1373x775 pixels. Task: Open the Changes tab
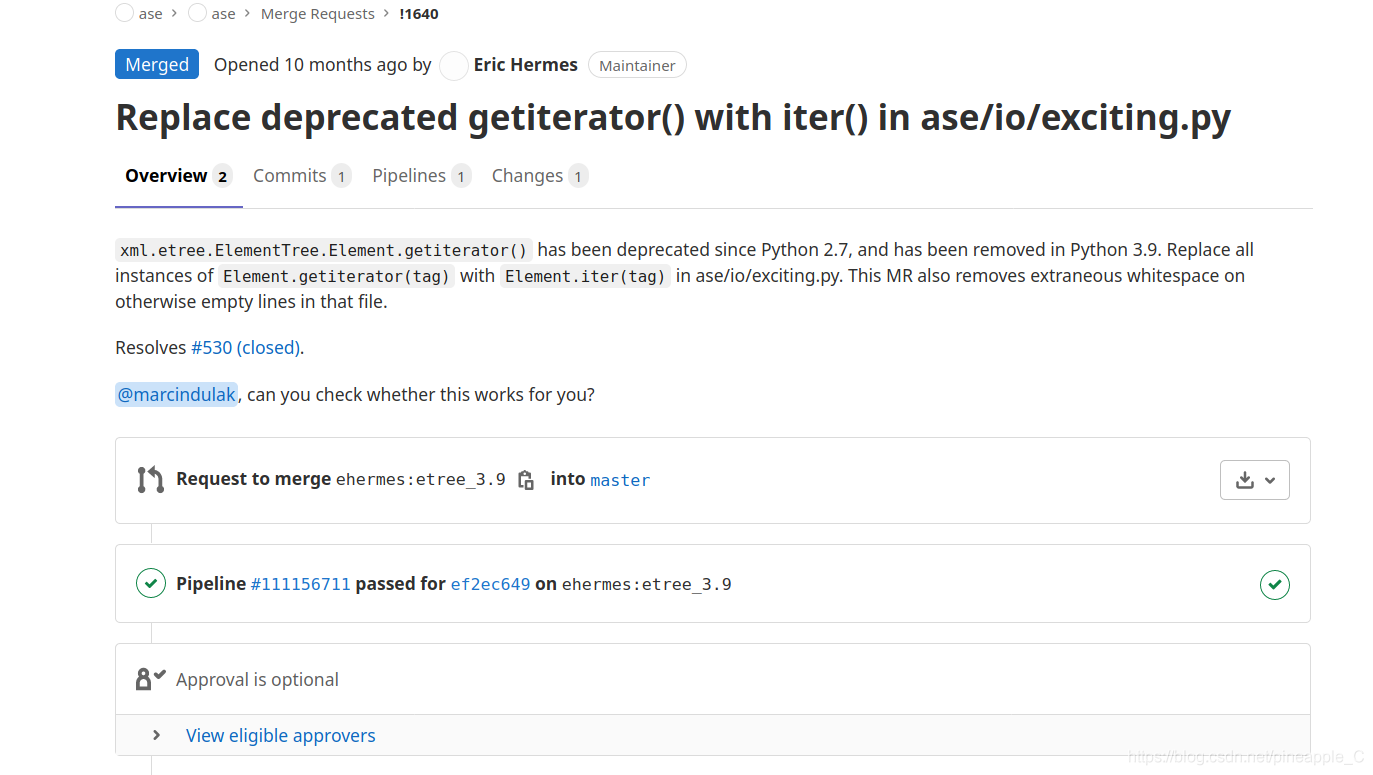click(x=528, y=175)
